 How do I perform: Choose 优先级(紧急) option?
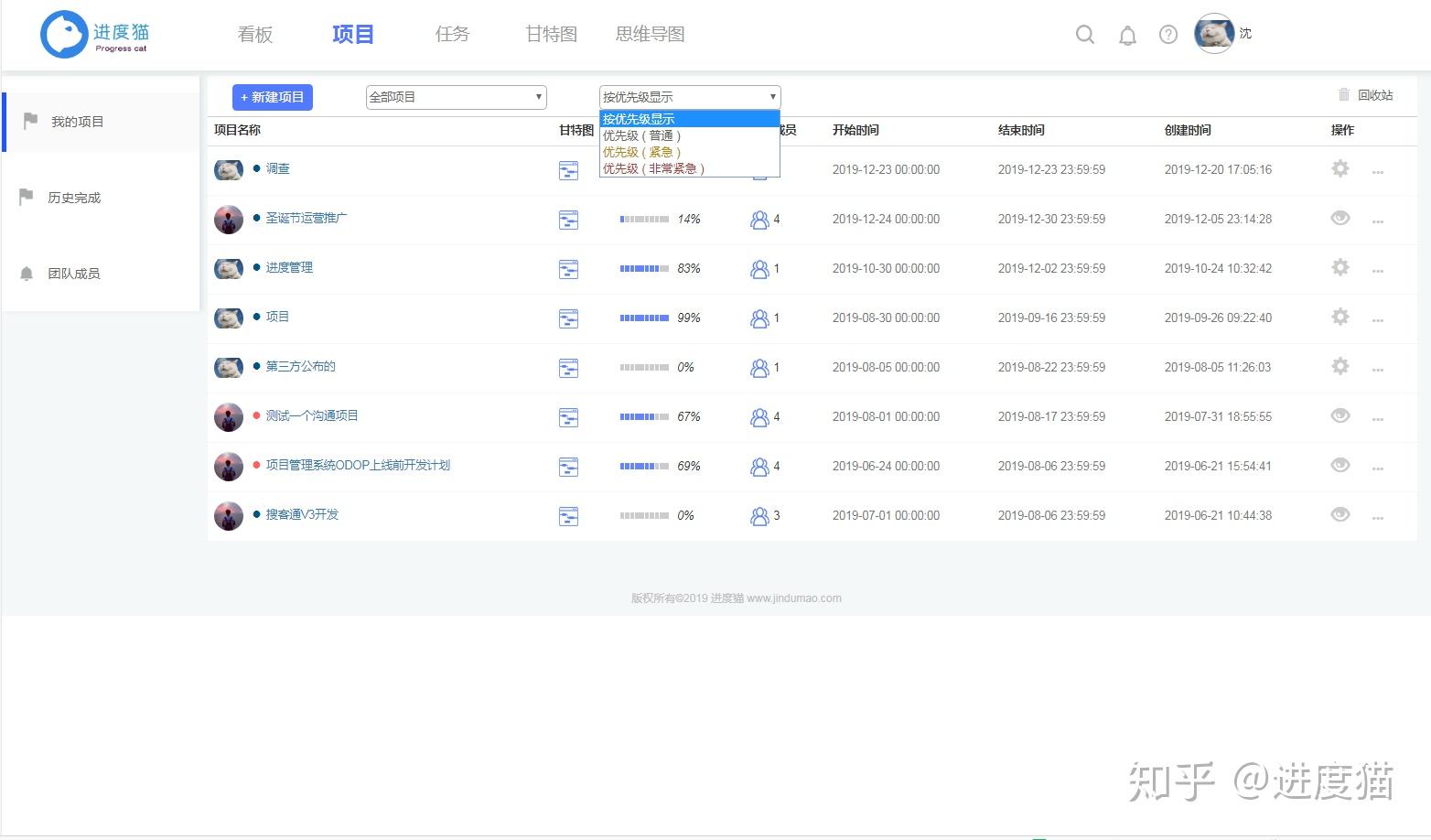(x=690, y=152)
